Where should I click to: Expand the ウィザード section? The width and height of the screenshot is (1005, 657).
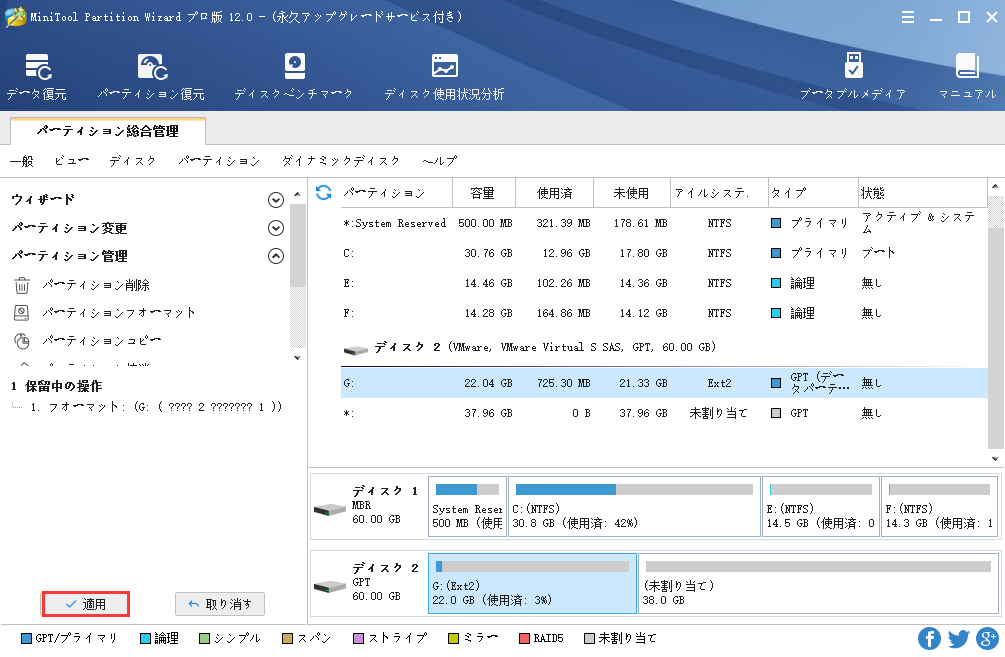pos(276,200)
